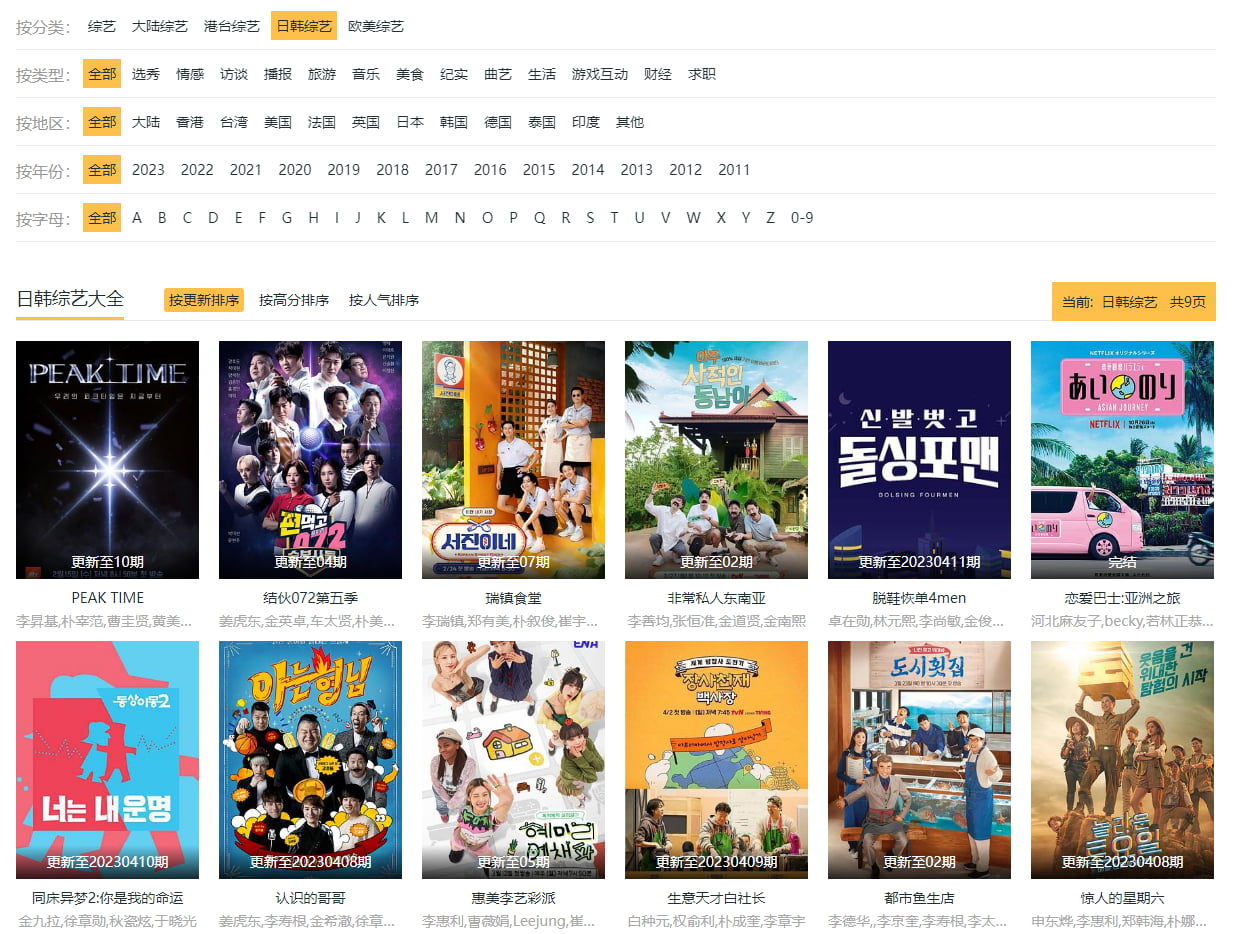Click the 日韩综艺大全 heading
The height and width of the screenshot is (934, 1258).
70,298
